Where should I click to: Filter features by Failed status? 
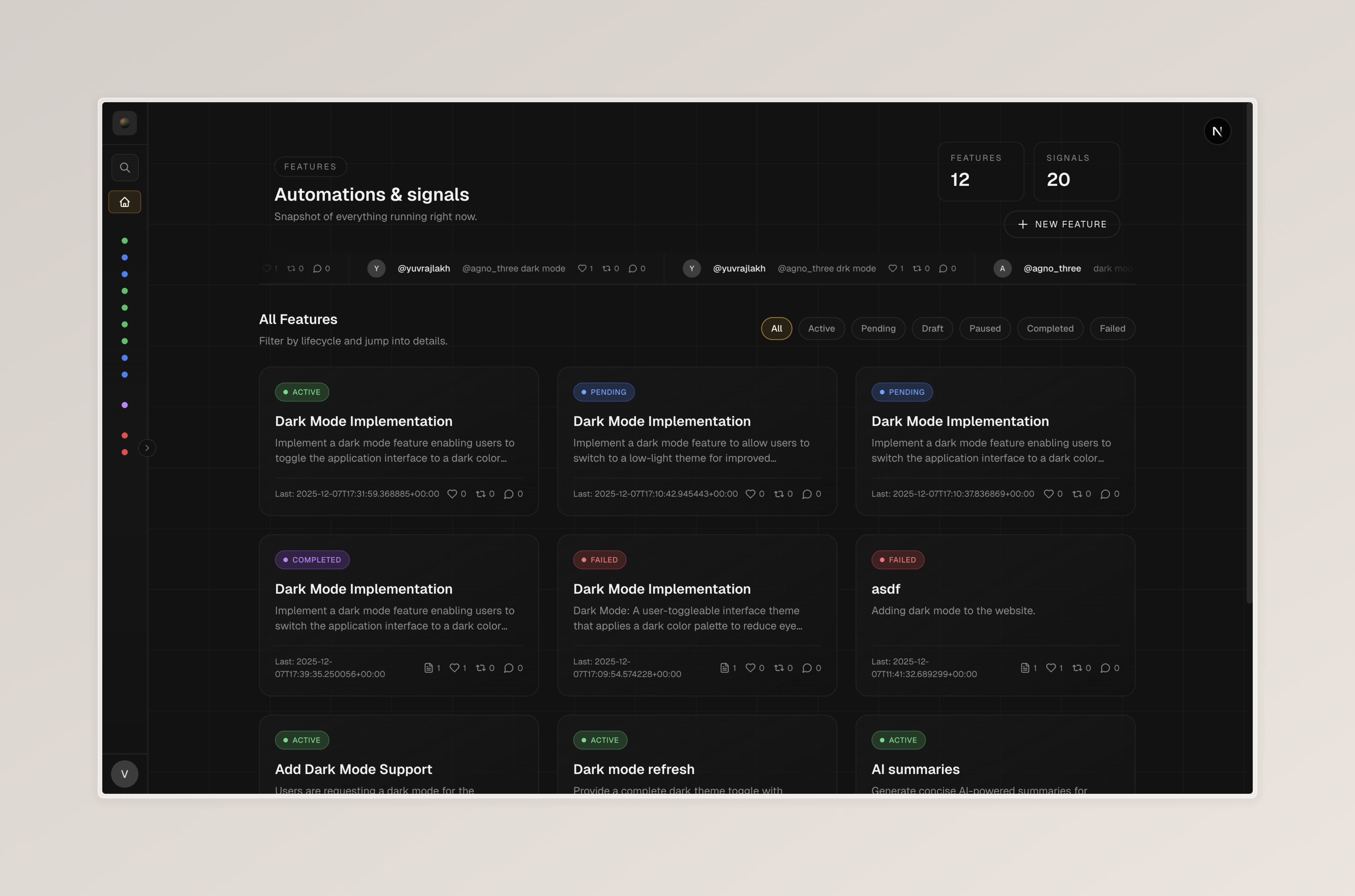1112,328
